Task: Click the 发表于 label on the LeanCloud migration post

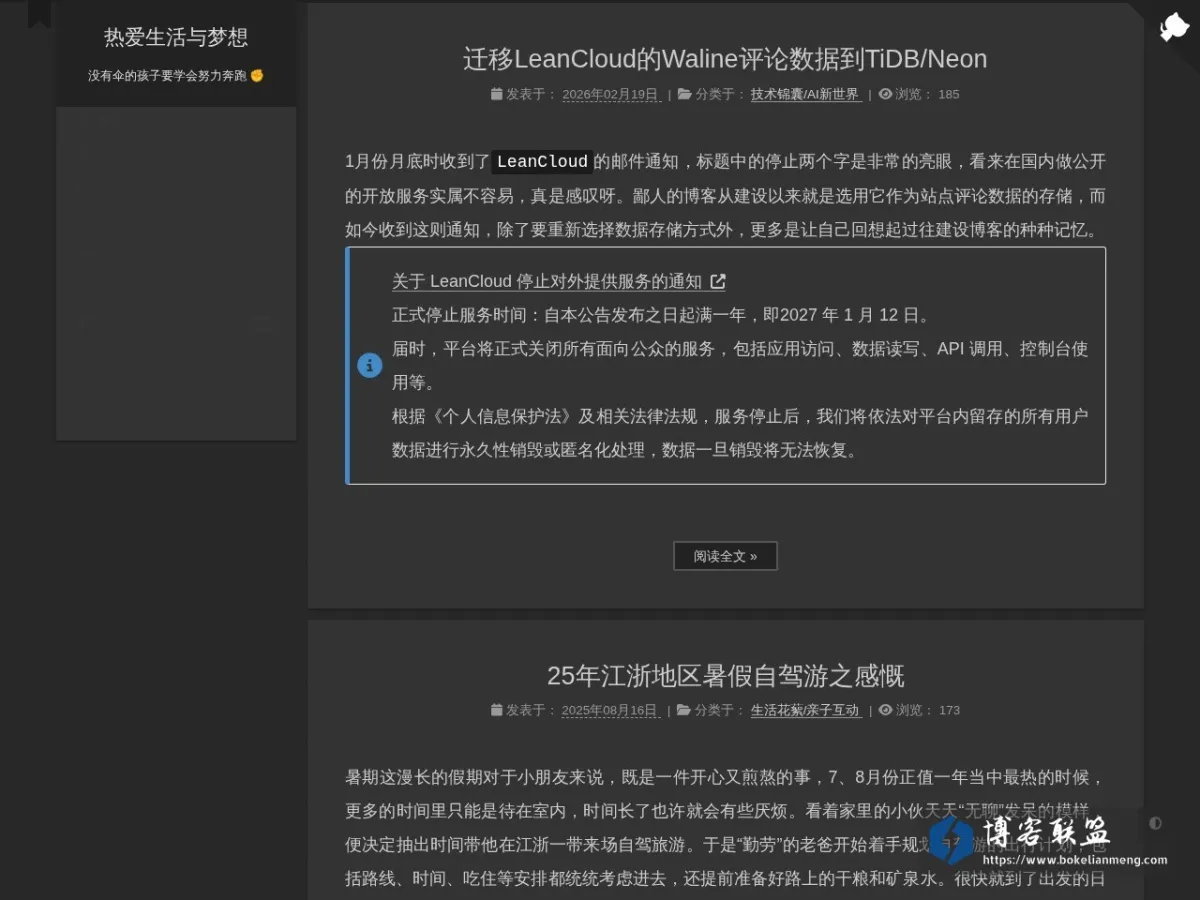Action: point(531,95)
